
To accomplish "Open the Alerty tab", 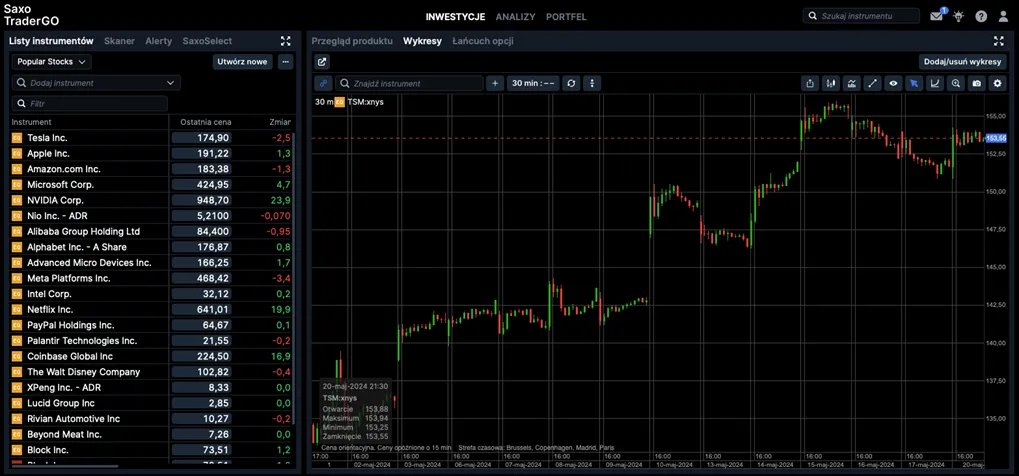I will coord(159,41).
